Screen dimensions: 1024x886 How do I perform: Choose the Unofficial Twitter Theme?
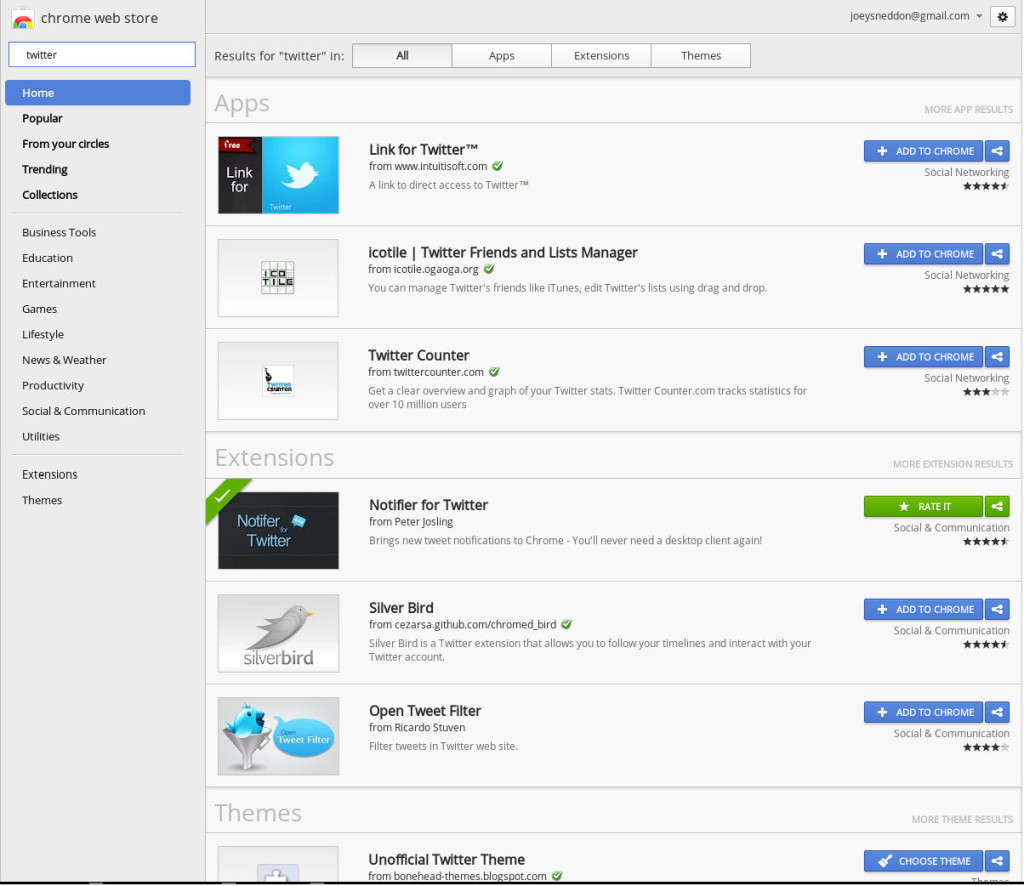tap(923, 861)
